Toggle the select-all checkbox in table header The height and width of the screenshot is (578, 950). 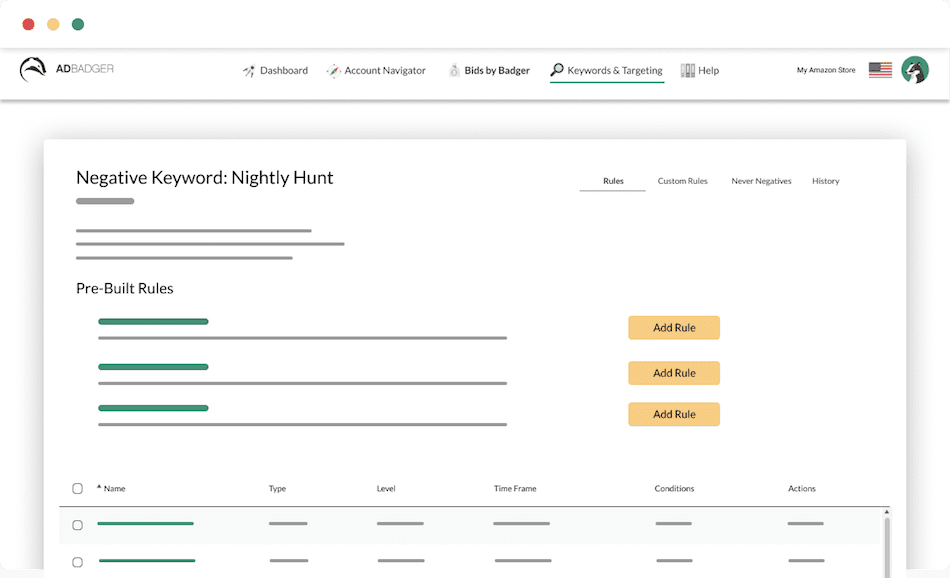point(78,489)
